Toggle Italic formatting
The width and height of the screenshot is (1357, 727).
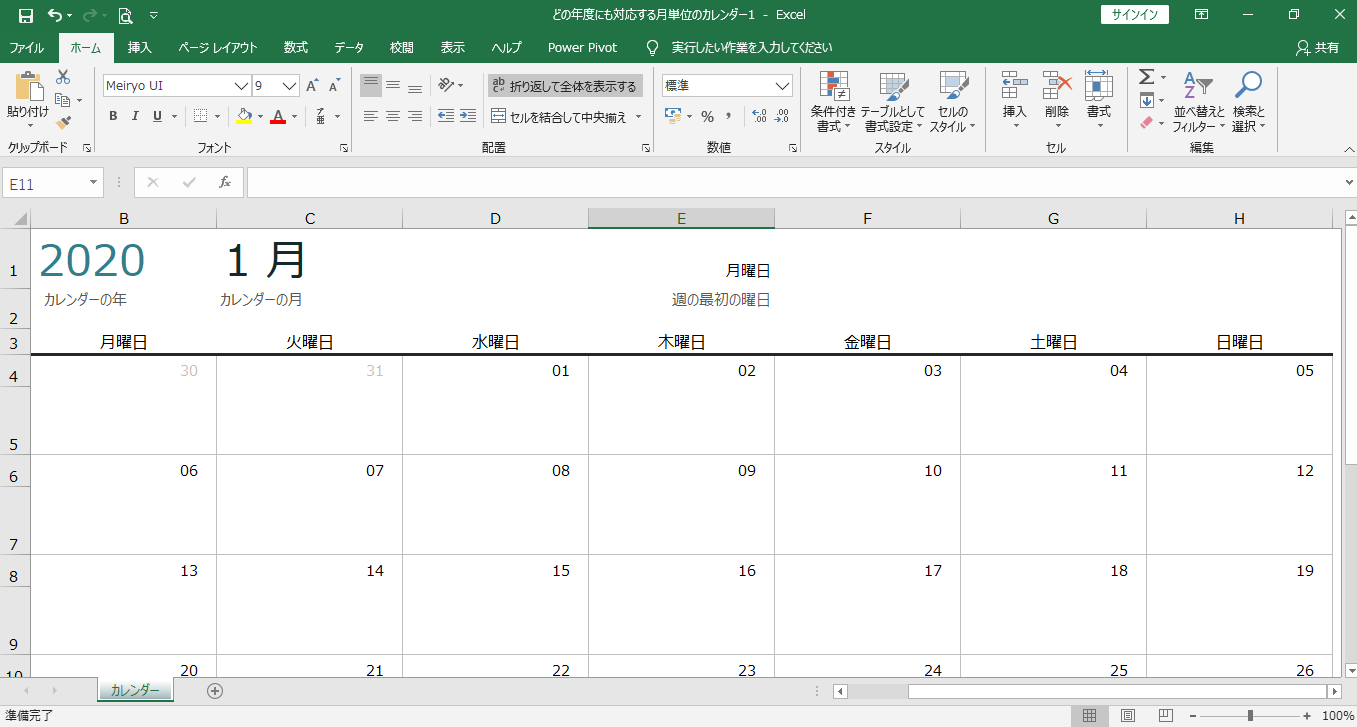point(135,116)
